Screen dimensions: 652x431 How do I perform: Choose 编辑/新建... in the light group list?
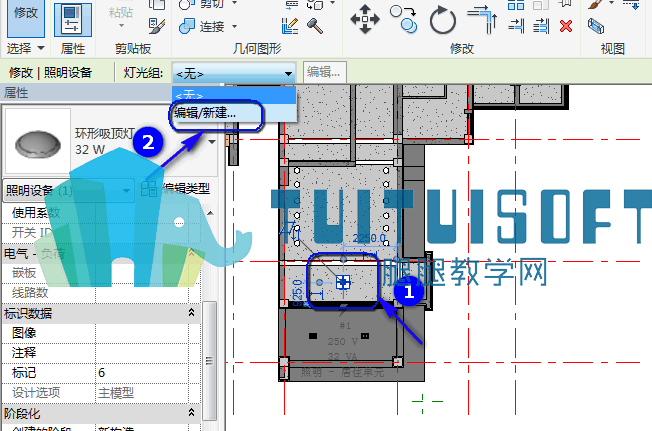[234, 113]
